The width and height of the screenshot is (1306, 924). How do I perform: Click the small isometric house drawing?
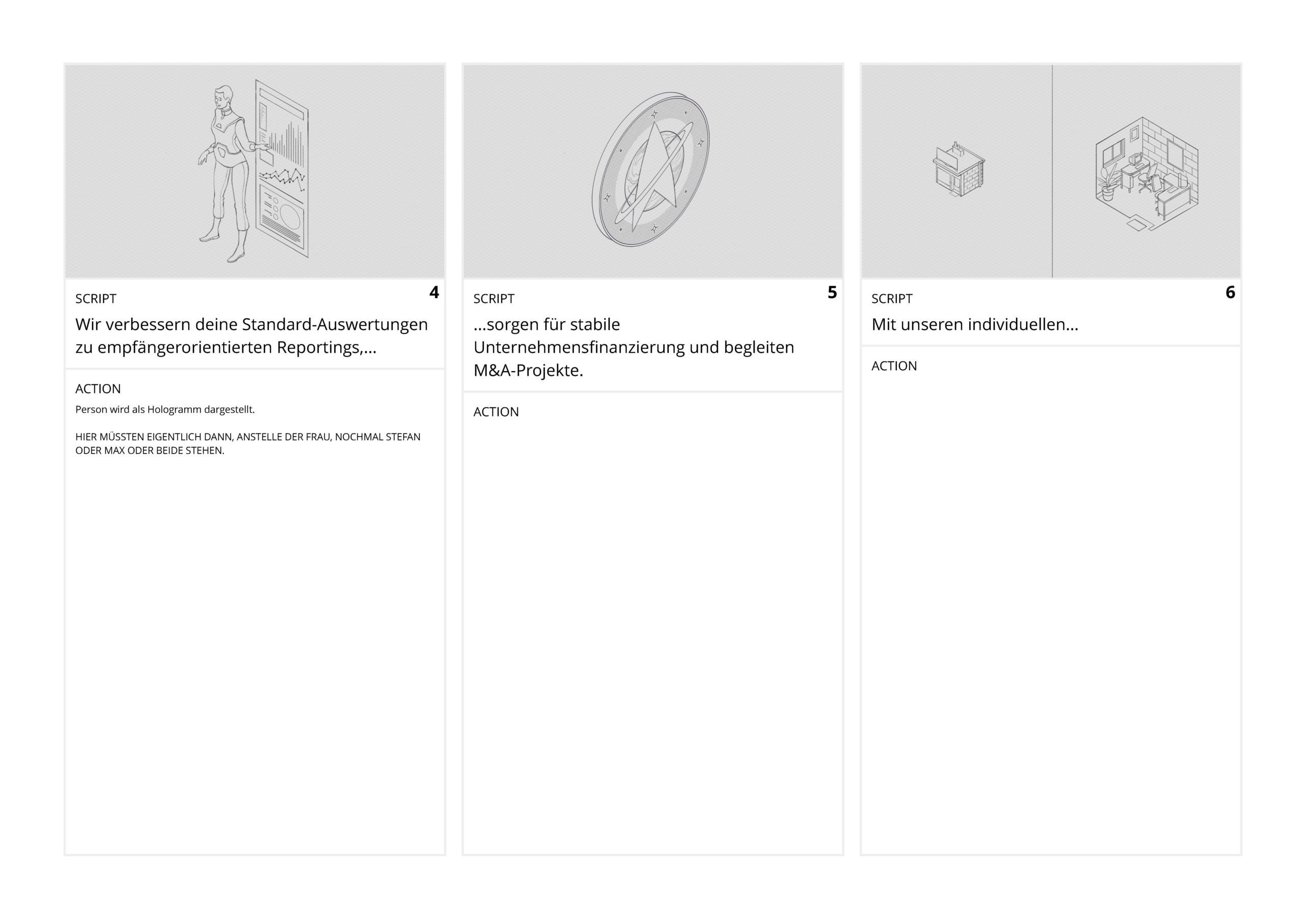(x=959, y=169)
